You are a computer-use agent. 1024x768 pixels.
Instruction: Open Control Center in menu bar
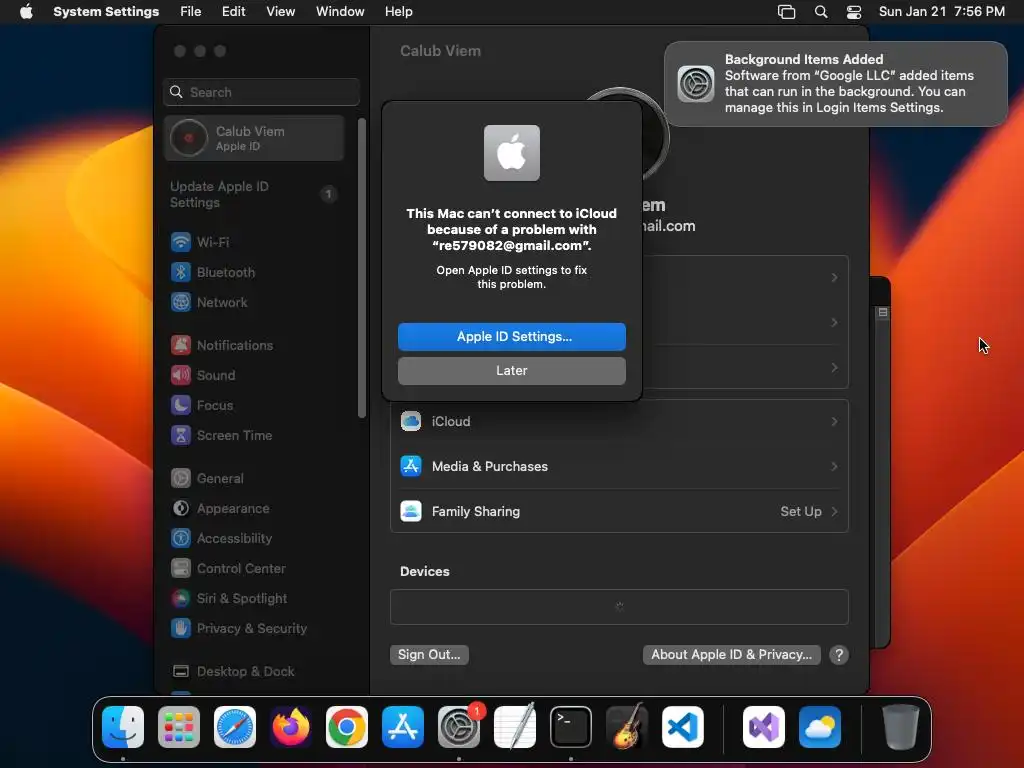click(x=854, y=12)
